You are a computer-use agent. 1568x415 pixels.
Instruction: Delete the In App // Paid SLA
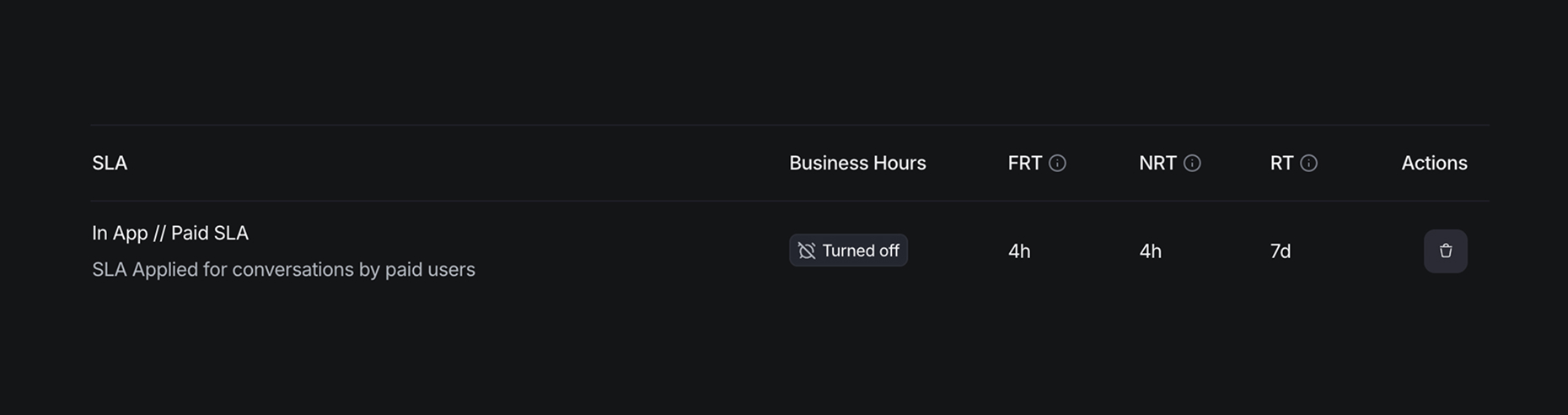tap(1445, 251)
